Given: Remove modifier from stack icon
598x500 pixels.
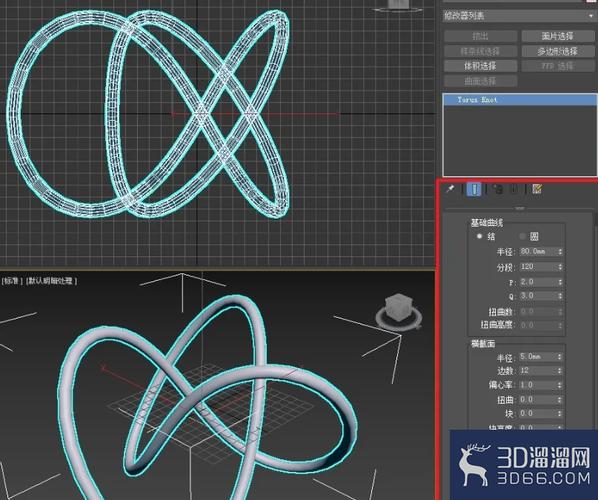Looking at the screenshot, I should (x=514, y=189).
